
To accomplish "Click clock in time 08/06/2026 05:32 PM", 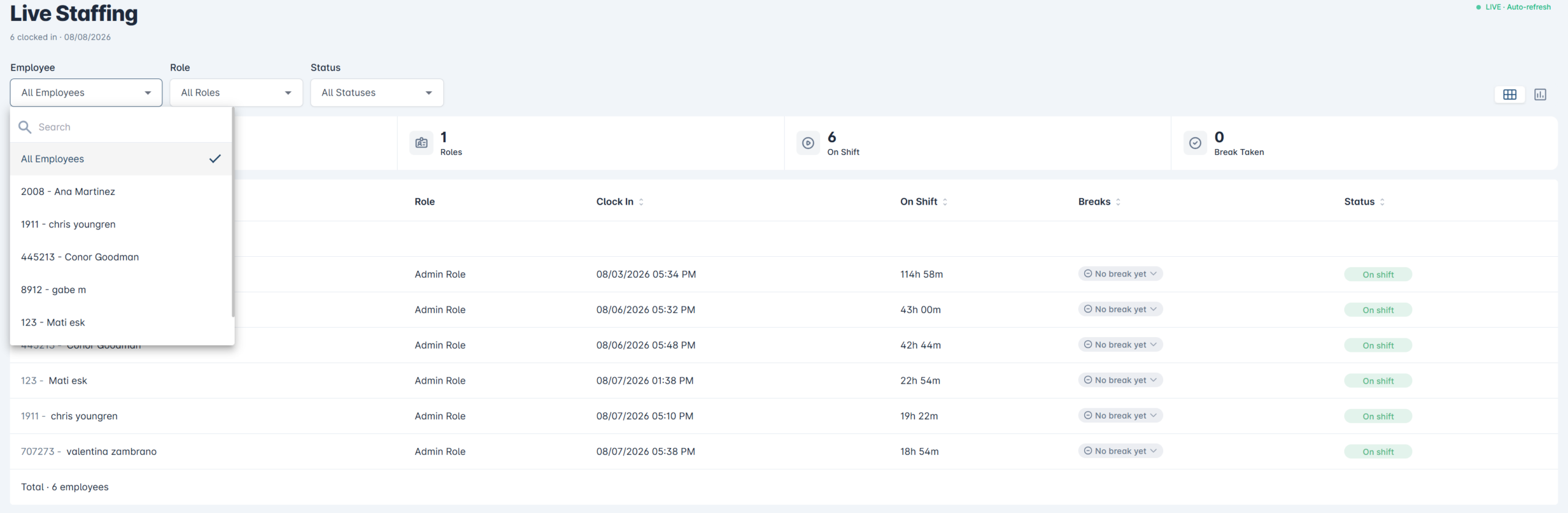I will point(646,310).
